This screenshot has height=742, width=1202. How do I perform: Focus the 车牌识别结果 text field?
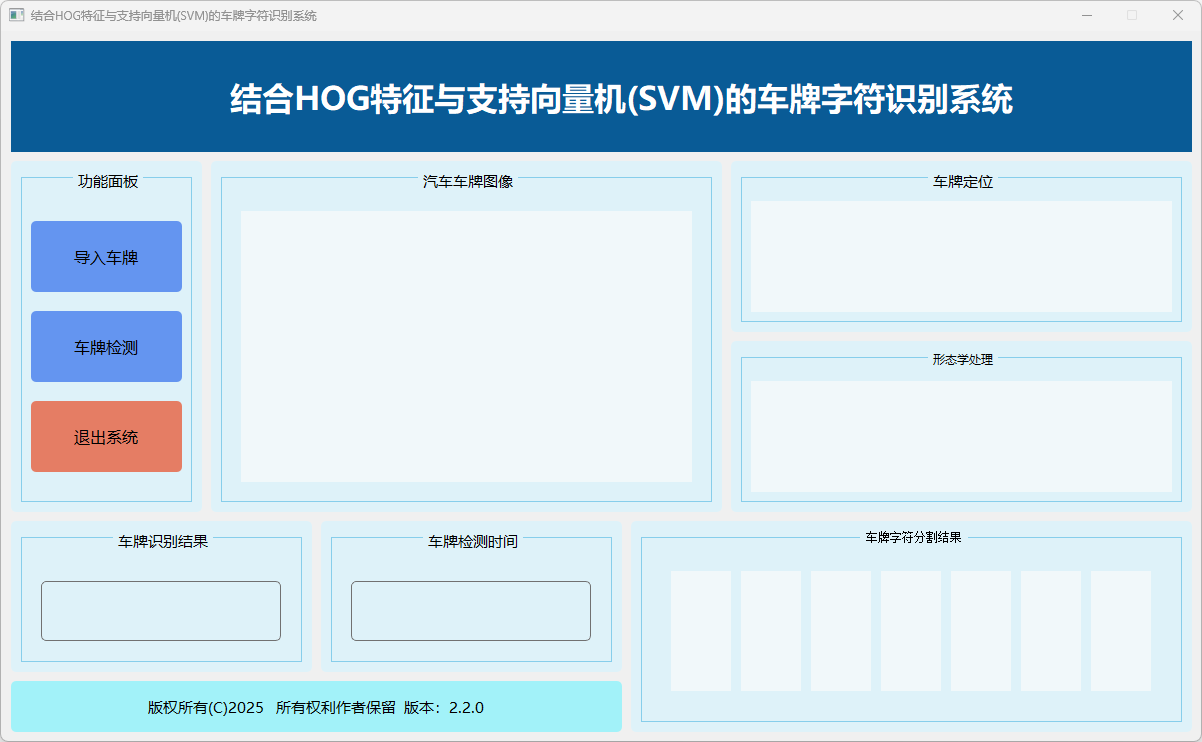161,611
